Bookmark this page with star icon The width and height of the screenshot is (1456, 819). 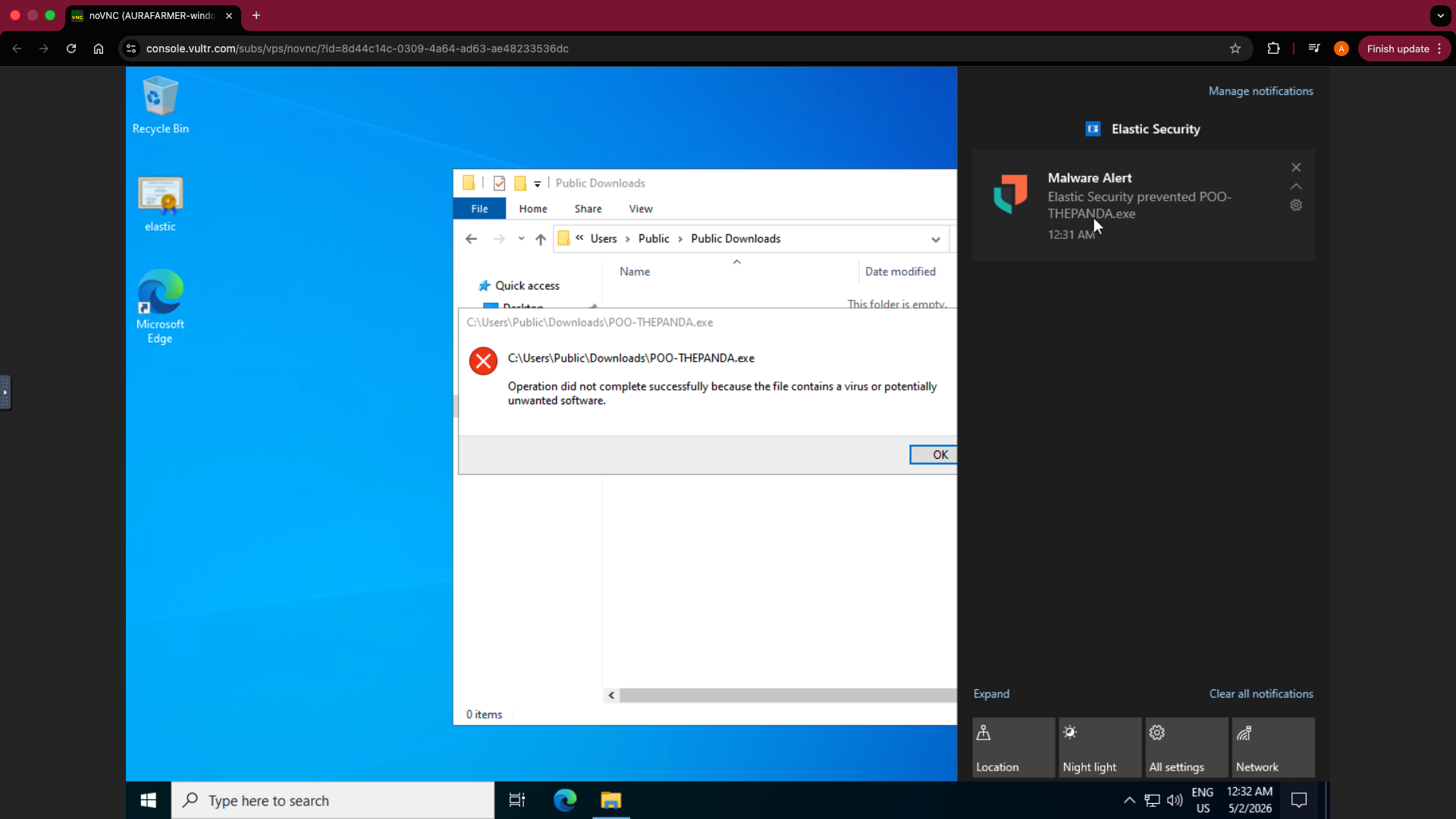1235,49
